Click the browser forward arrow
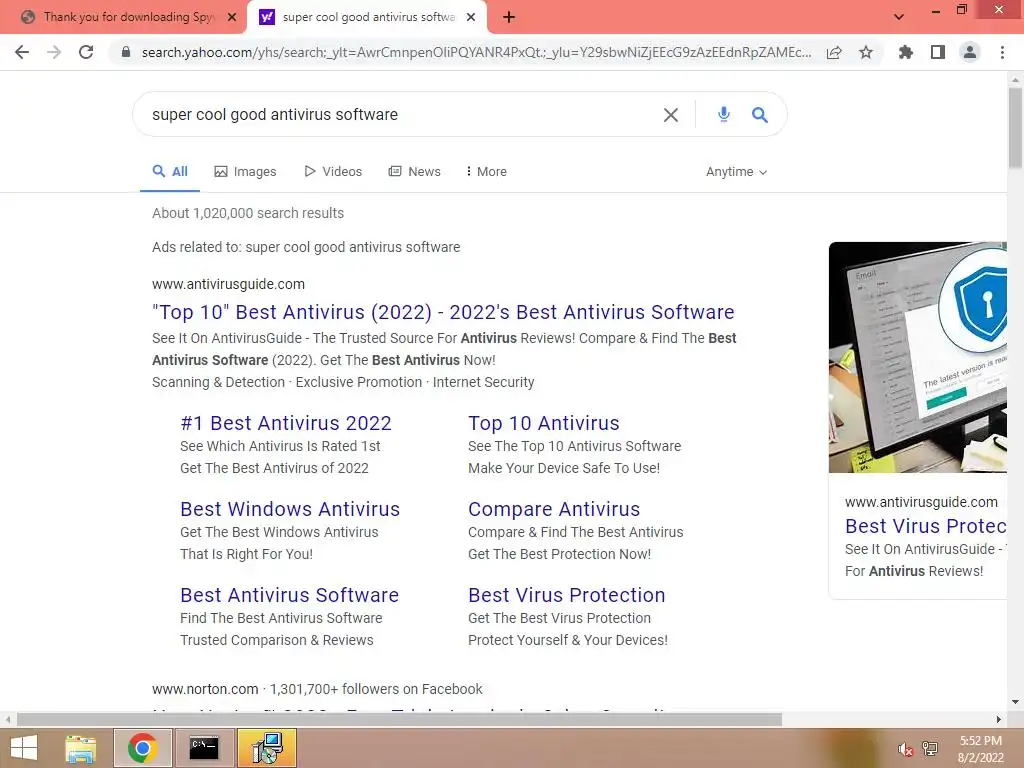The image size is (1024, 768). [x=54, y=52]
